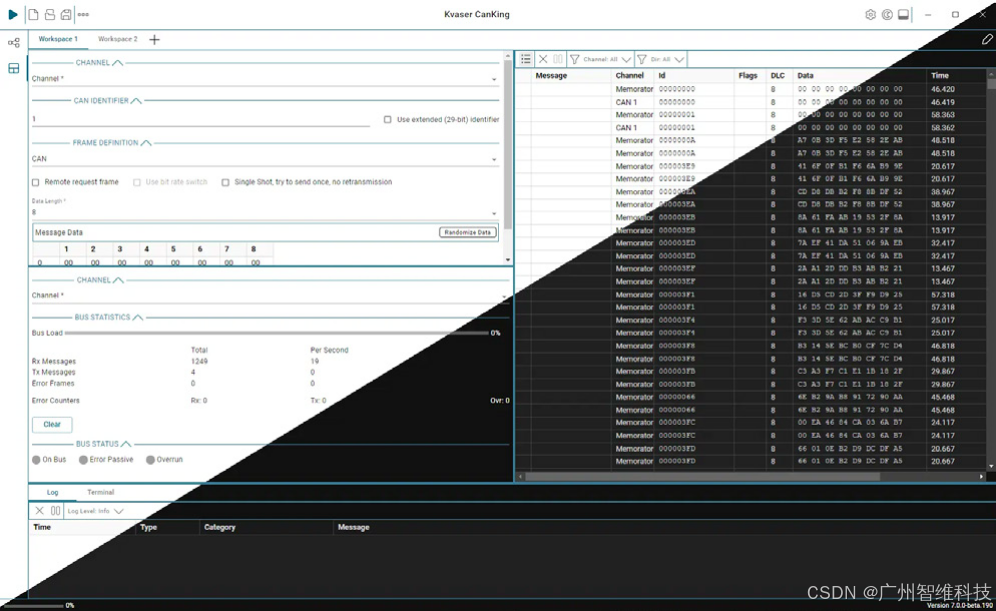Create a new project file
This screenshot has width=996, height=611.
coord(34,14)
